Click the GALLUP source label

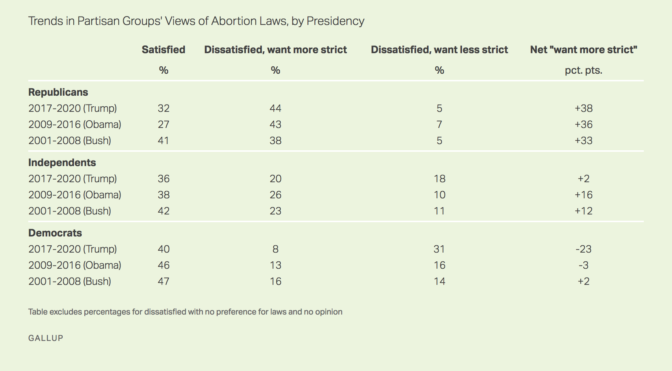tap(46, 338)
